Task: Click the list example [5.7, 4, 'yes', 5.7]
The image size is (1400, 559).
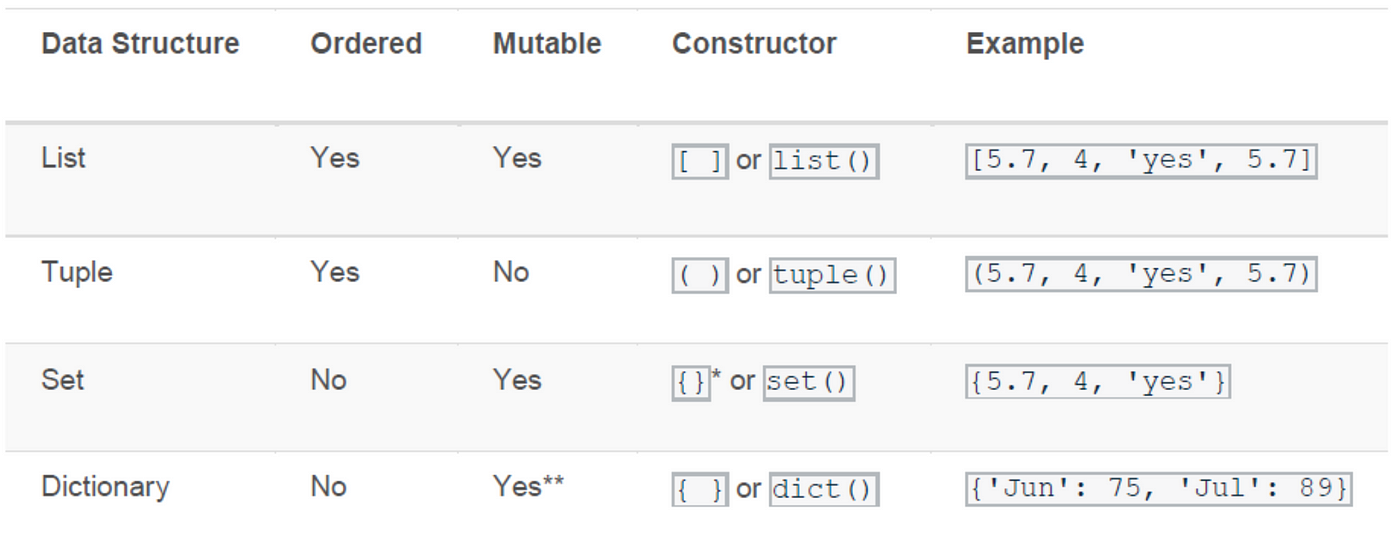Action: [x=1141, y=161]
